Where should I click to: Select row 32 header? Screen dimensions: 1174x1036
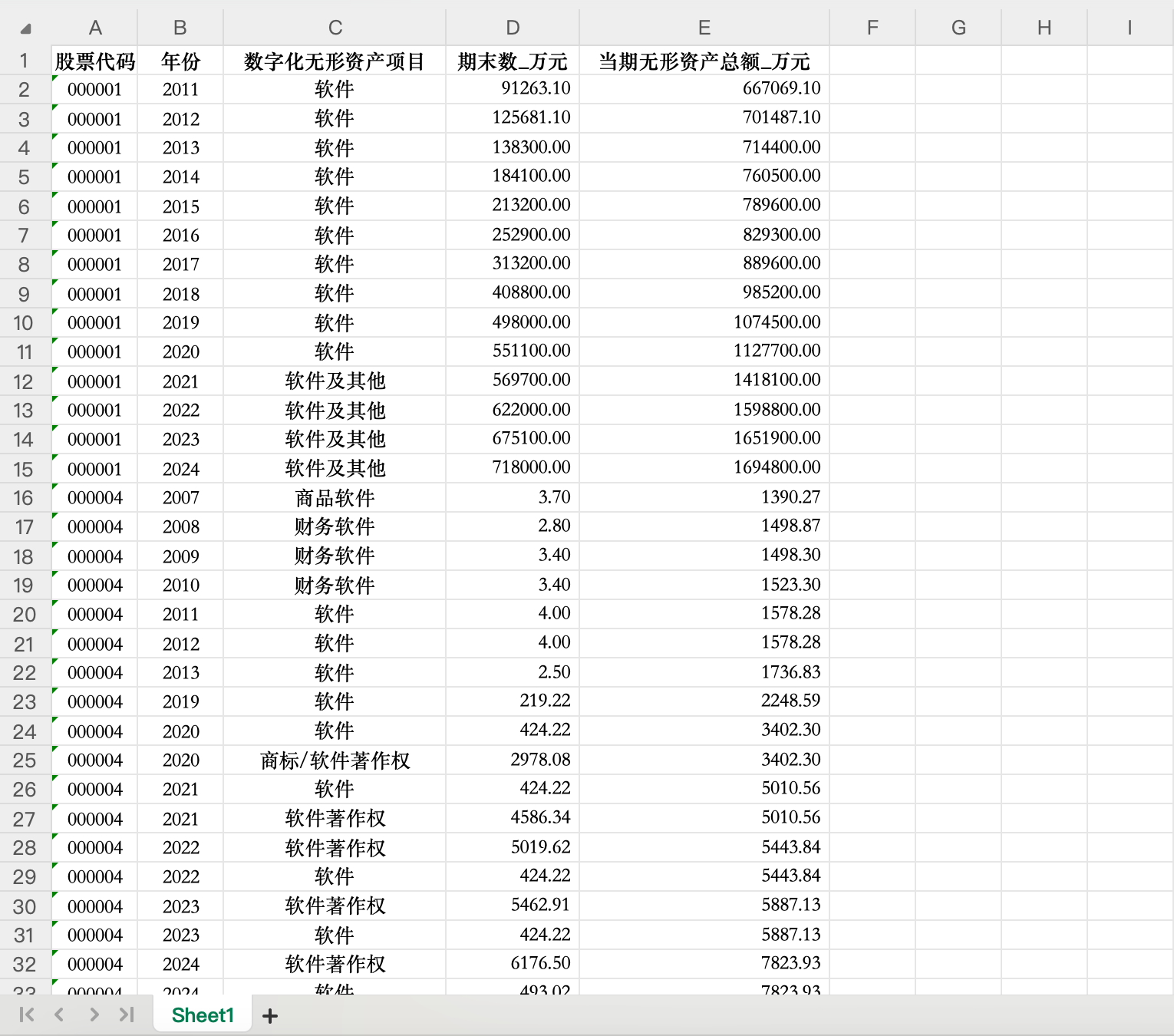[25, 965]
